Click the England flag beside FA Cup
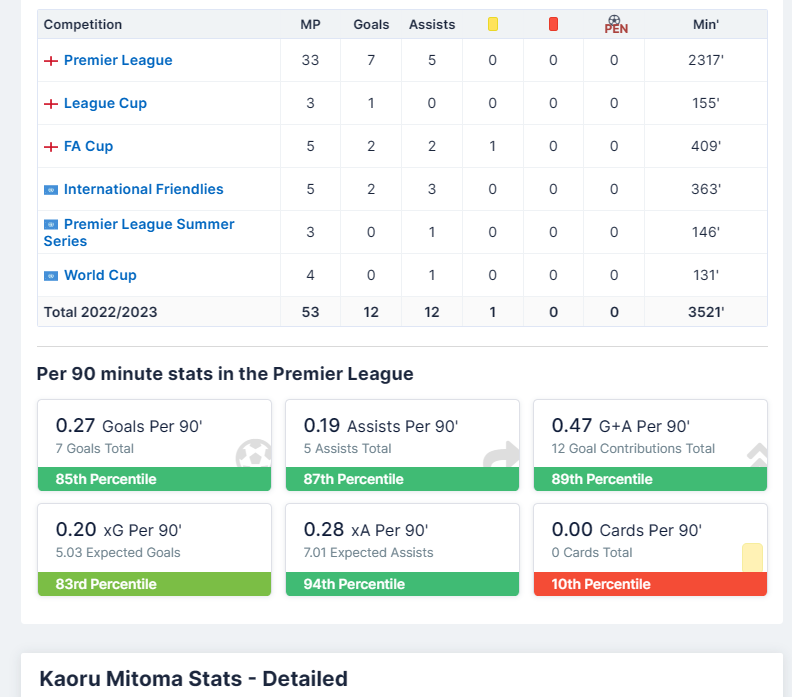This screenshot has height=697, width=792. click(x=50, y=147)
